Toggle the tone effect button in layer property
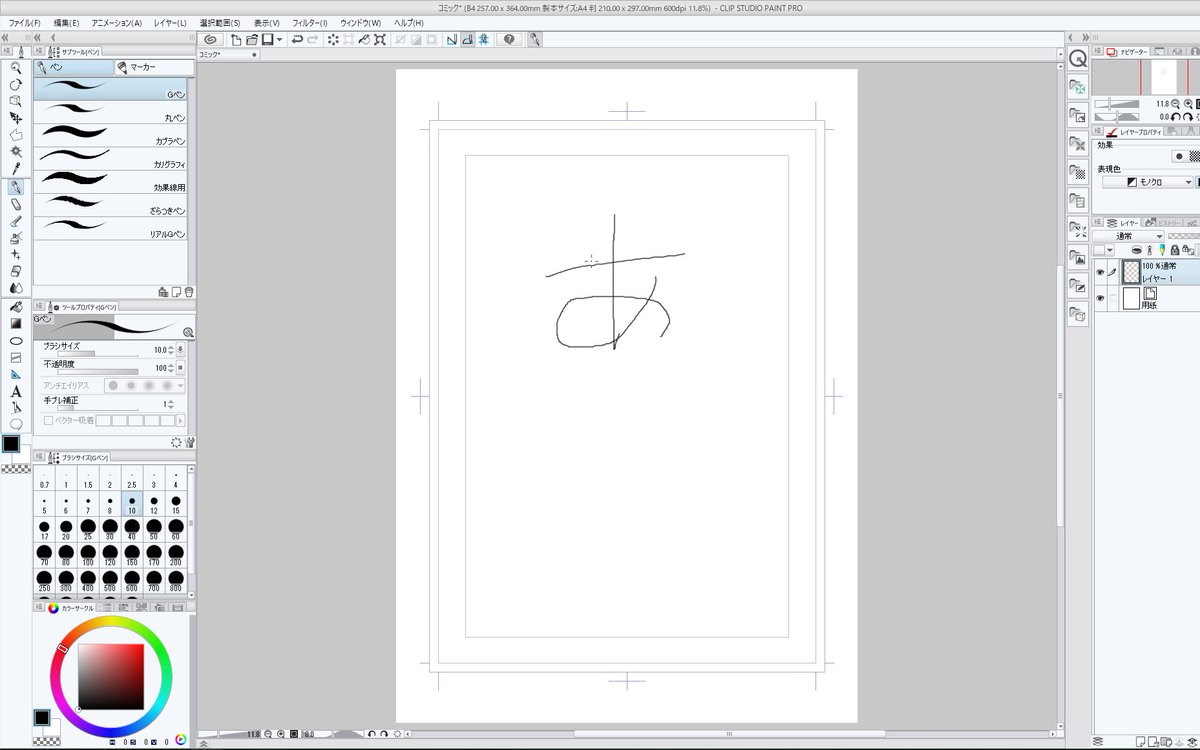Viewport: 1200px width, 750px height. click(1194, 156)
